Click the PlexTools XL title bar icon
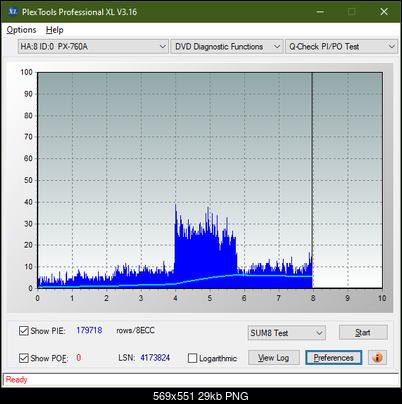This screenshot has height=404, width=402. pos(13,12)
